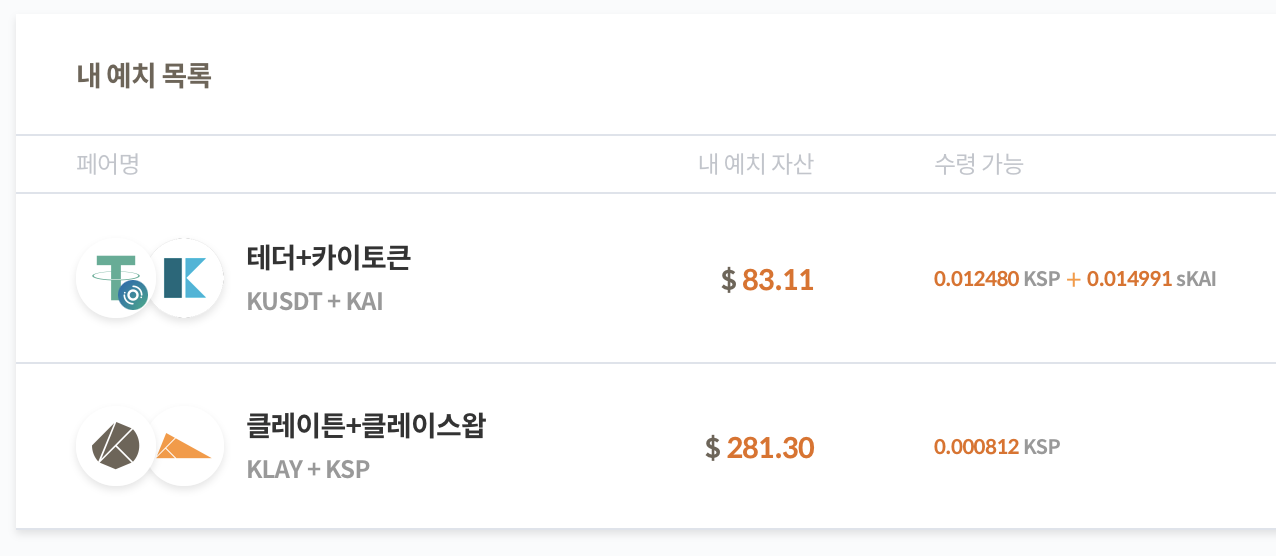Click the 내 예치 목록 section title
Screen dimensions: 1276x556
tap(144, 76)
